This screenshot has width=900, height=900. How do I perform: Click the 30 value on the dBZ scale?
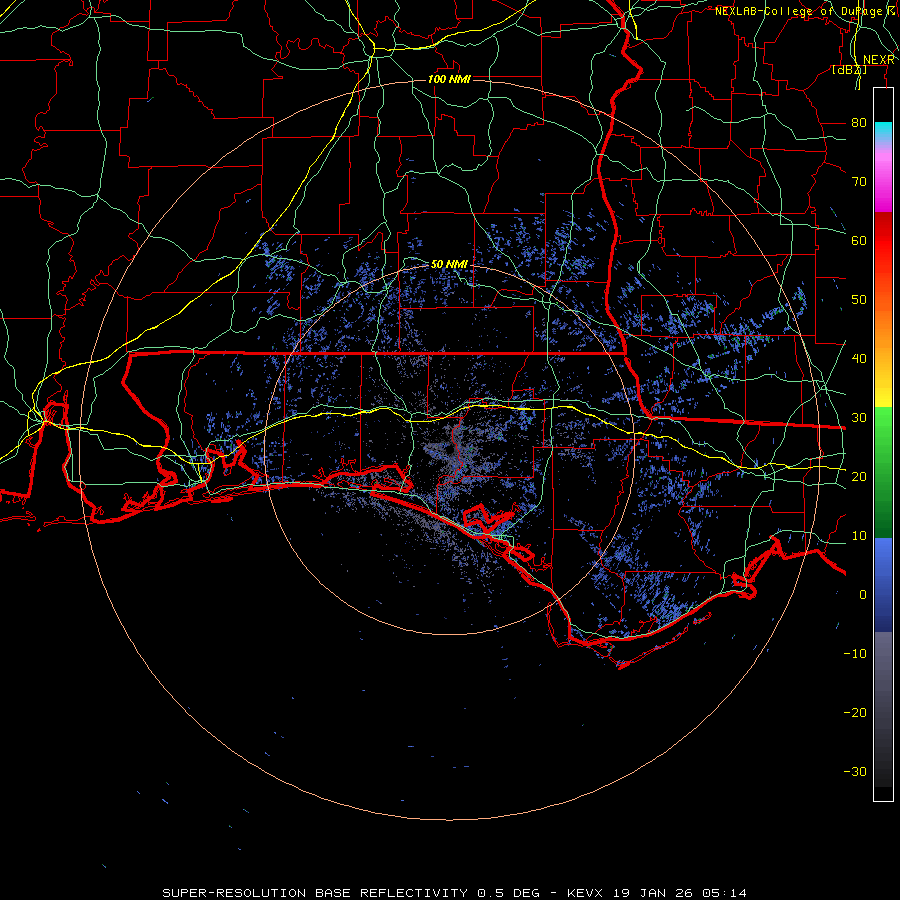click(x=859, y=418)
